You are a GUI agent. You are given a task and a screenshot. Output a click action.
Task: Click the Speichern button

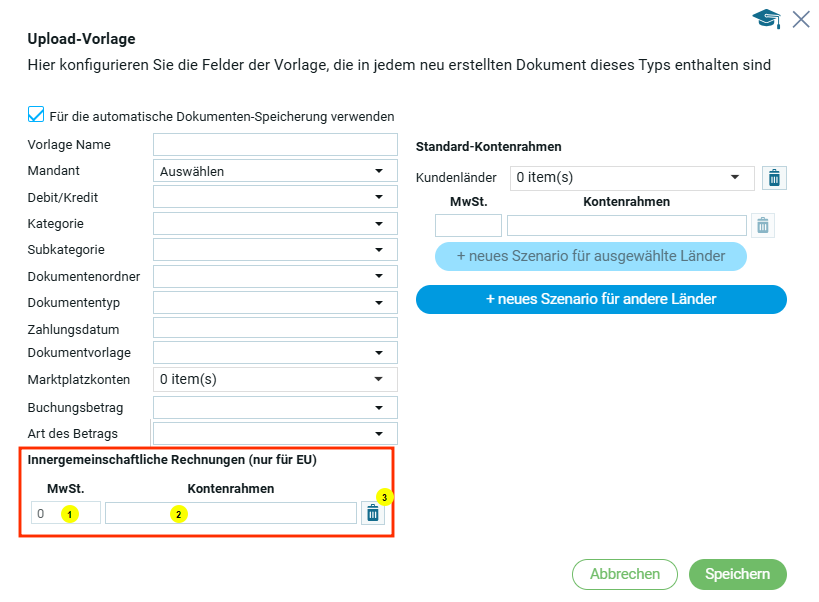click(737, 574)
